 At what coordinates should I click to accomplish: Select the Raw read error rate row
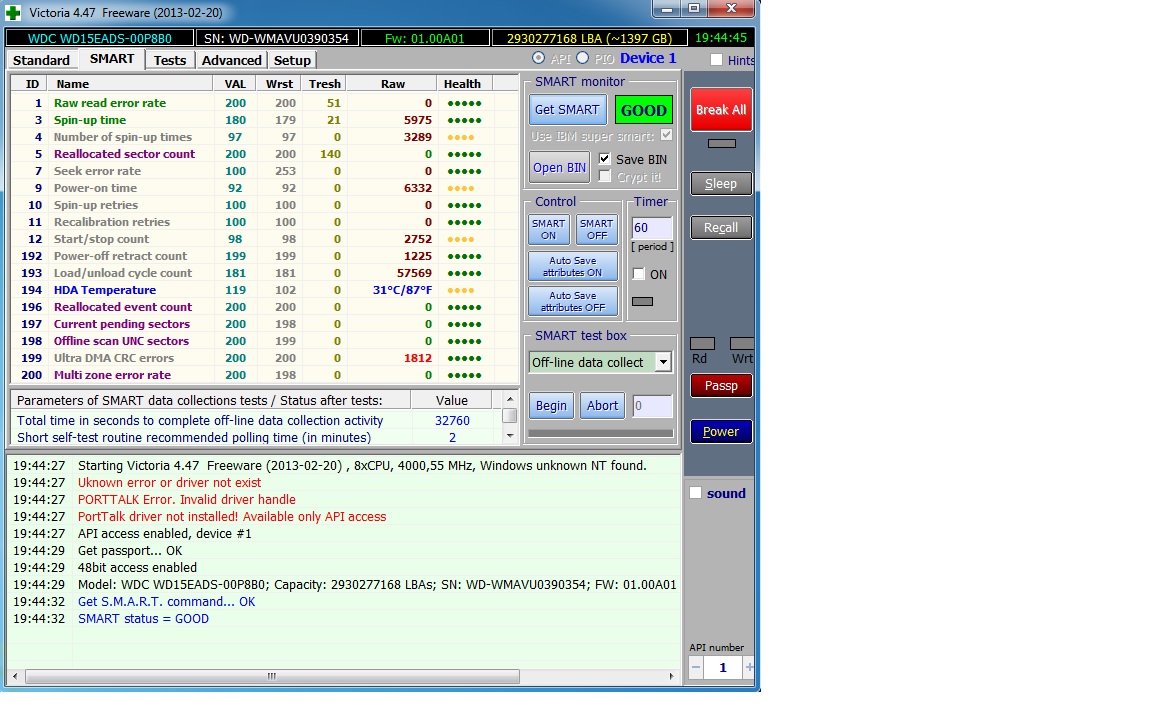[x=264, y=103]
